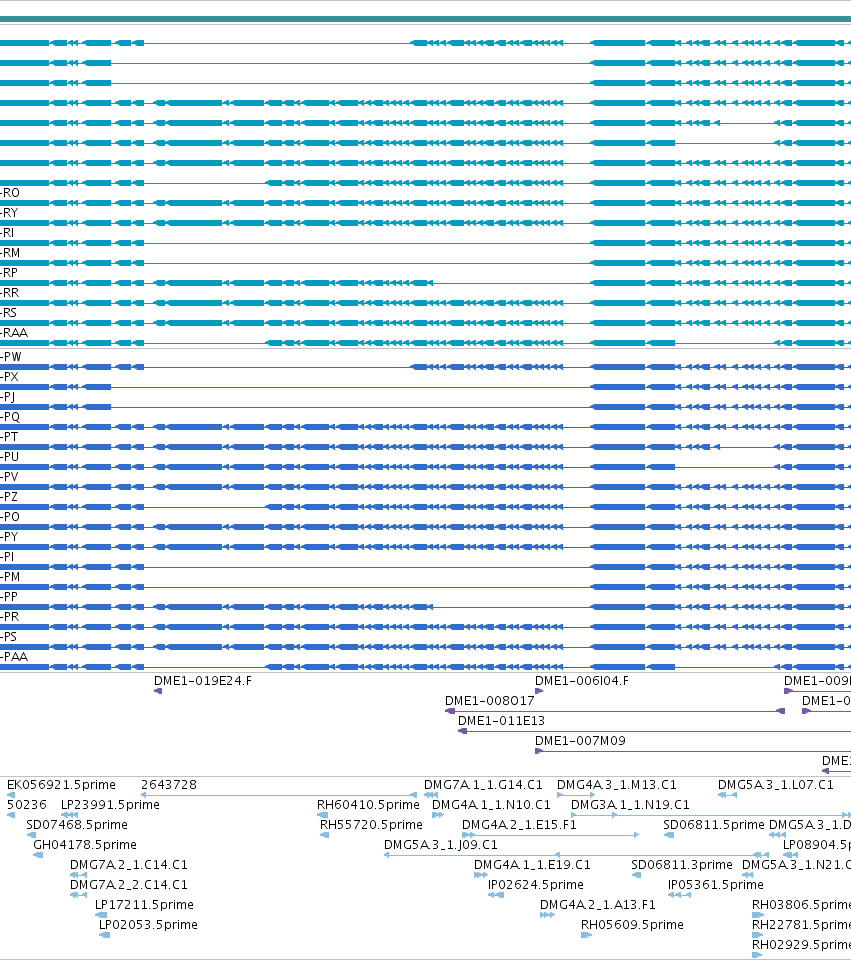
Task: Select the -PO protein label
Action: tap(10, 517)
